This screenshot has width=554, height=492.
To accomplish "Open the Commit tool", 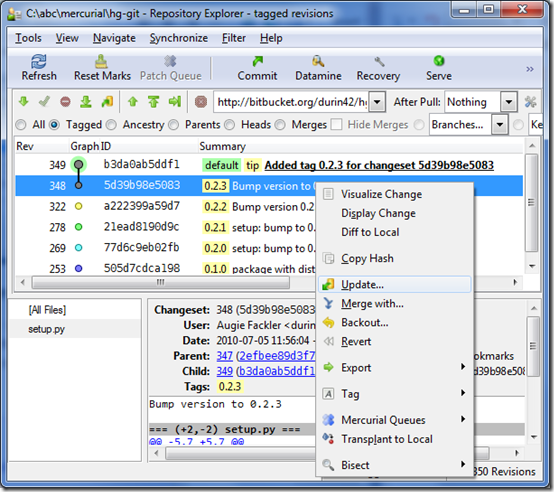I will click(x=257, y=68).
